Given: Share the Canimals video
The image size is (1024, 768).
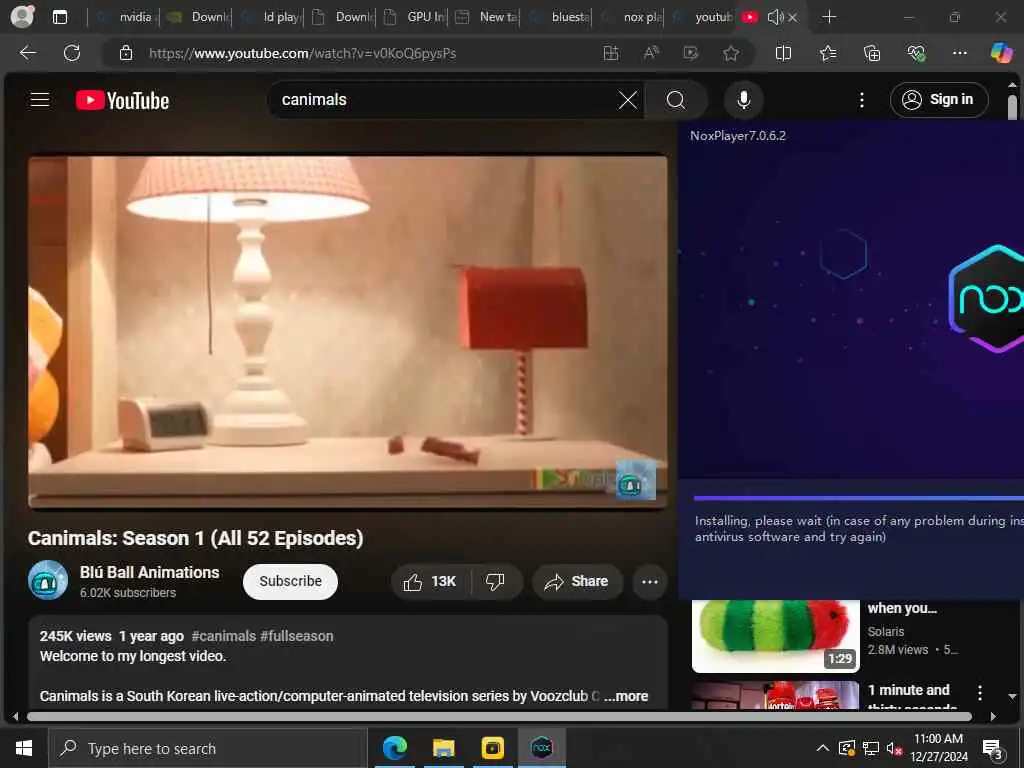Looking at the screenshot, I should 577,581.
